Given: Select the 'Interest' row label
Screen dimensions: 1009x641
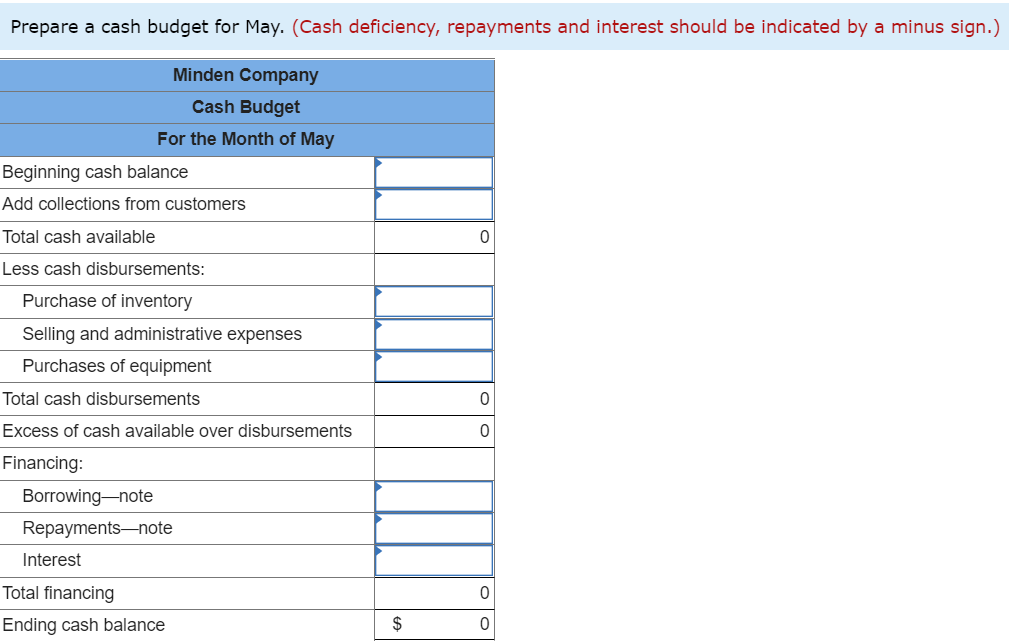Looking at the screenshot, I should pos(51,560).
